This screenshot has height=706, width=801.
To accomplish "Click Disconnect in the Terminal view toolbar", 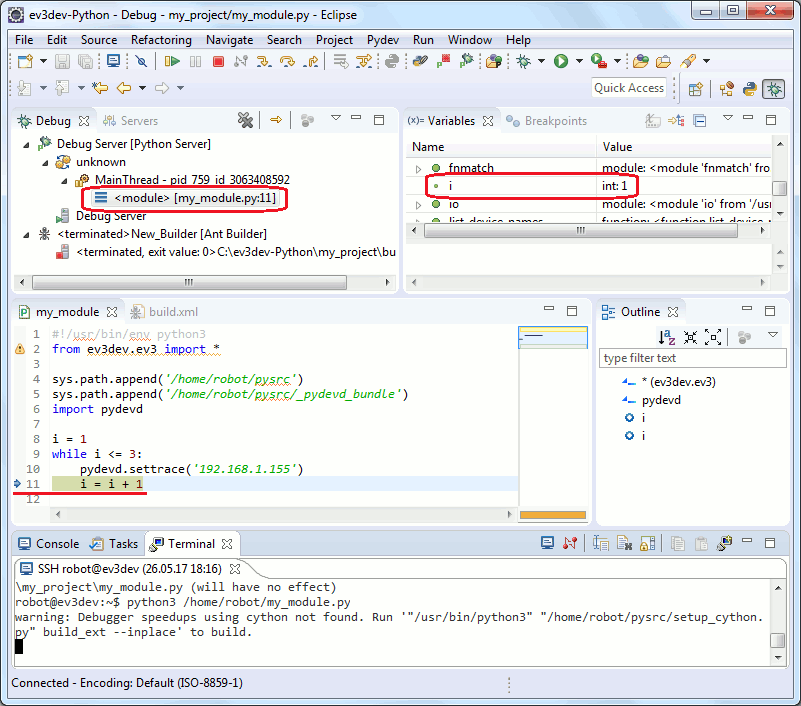I will (570, 543).
